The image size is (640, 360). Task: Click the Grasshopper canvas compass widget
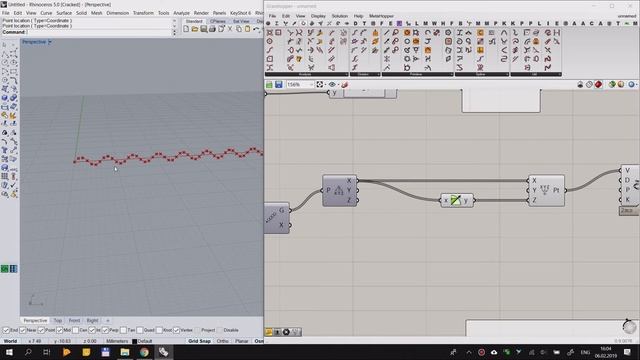point(629,326)
